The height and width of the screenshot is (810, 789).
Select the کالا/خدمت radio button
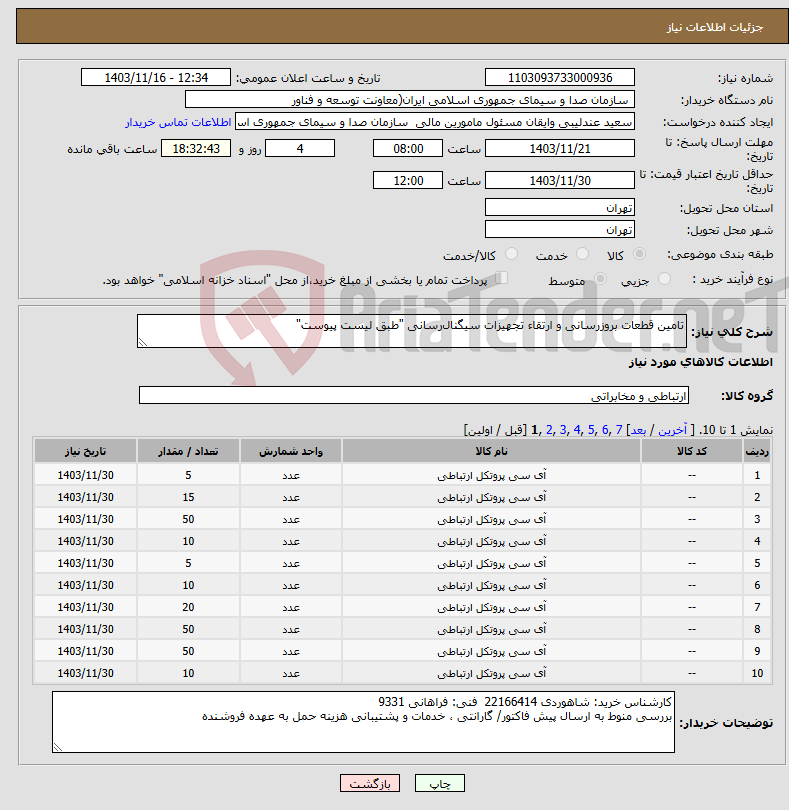[x=512, y=254]
